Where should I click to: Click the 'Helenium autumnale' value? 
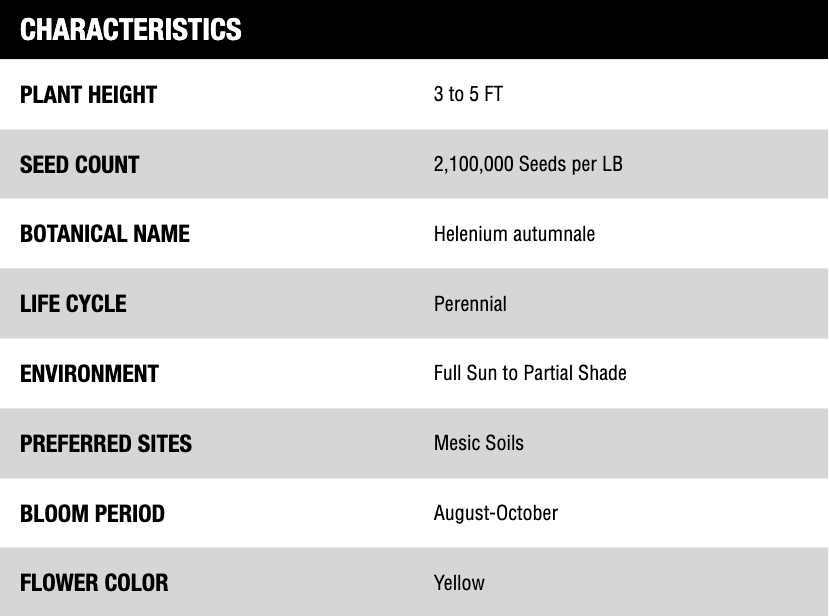(x=514, y=234)
